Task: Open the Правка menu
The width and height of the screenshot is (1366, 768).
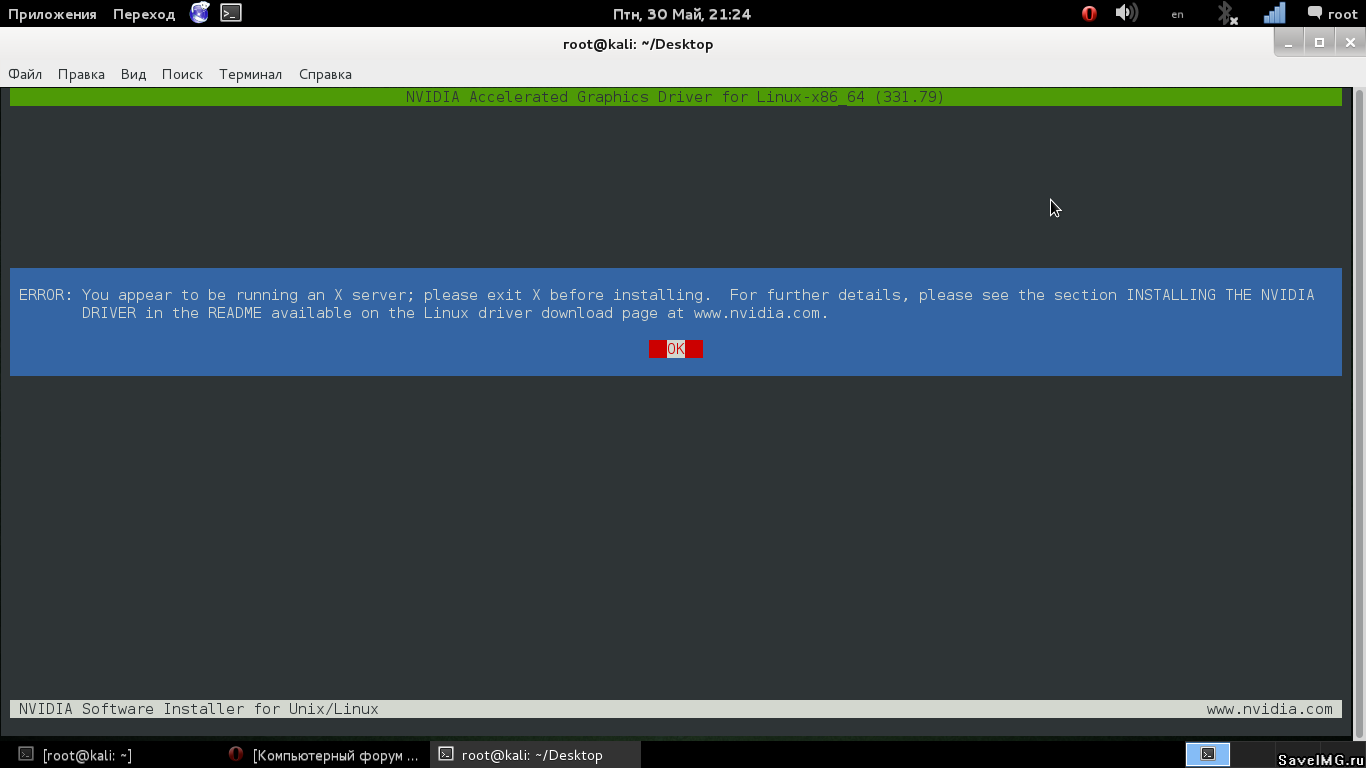Action: coord(81,74)
